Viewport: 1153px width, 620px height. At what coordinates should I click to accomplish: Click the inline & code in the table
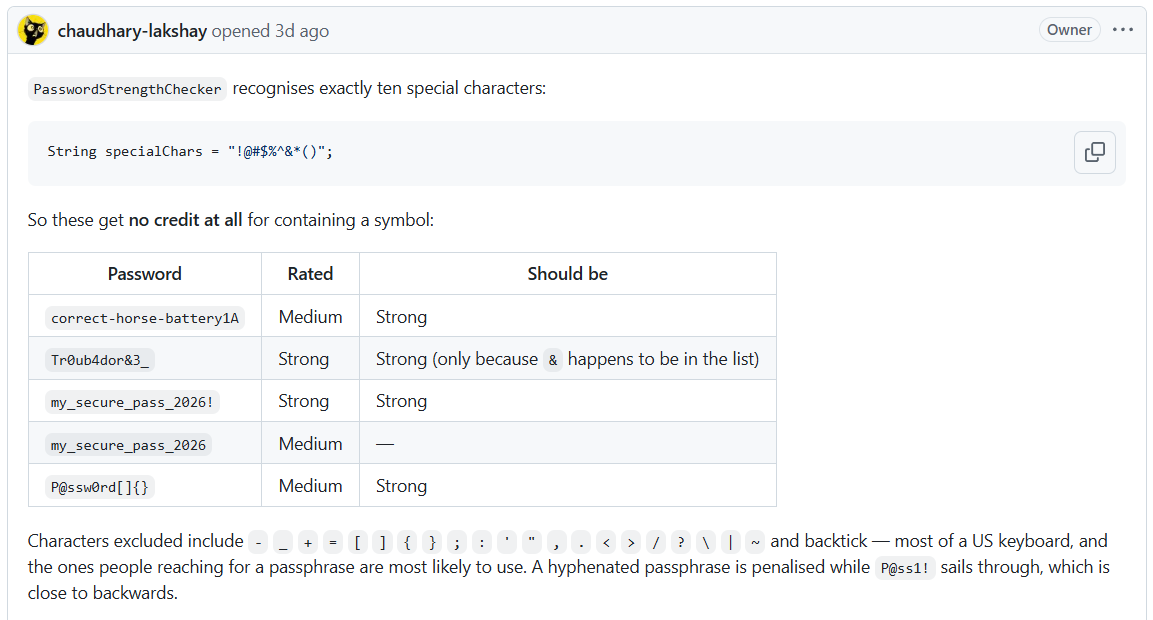point(553,360)
